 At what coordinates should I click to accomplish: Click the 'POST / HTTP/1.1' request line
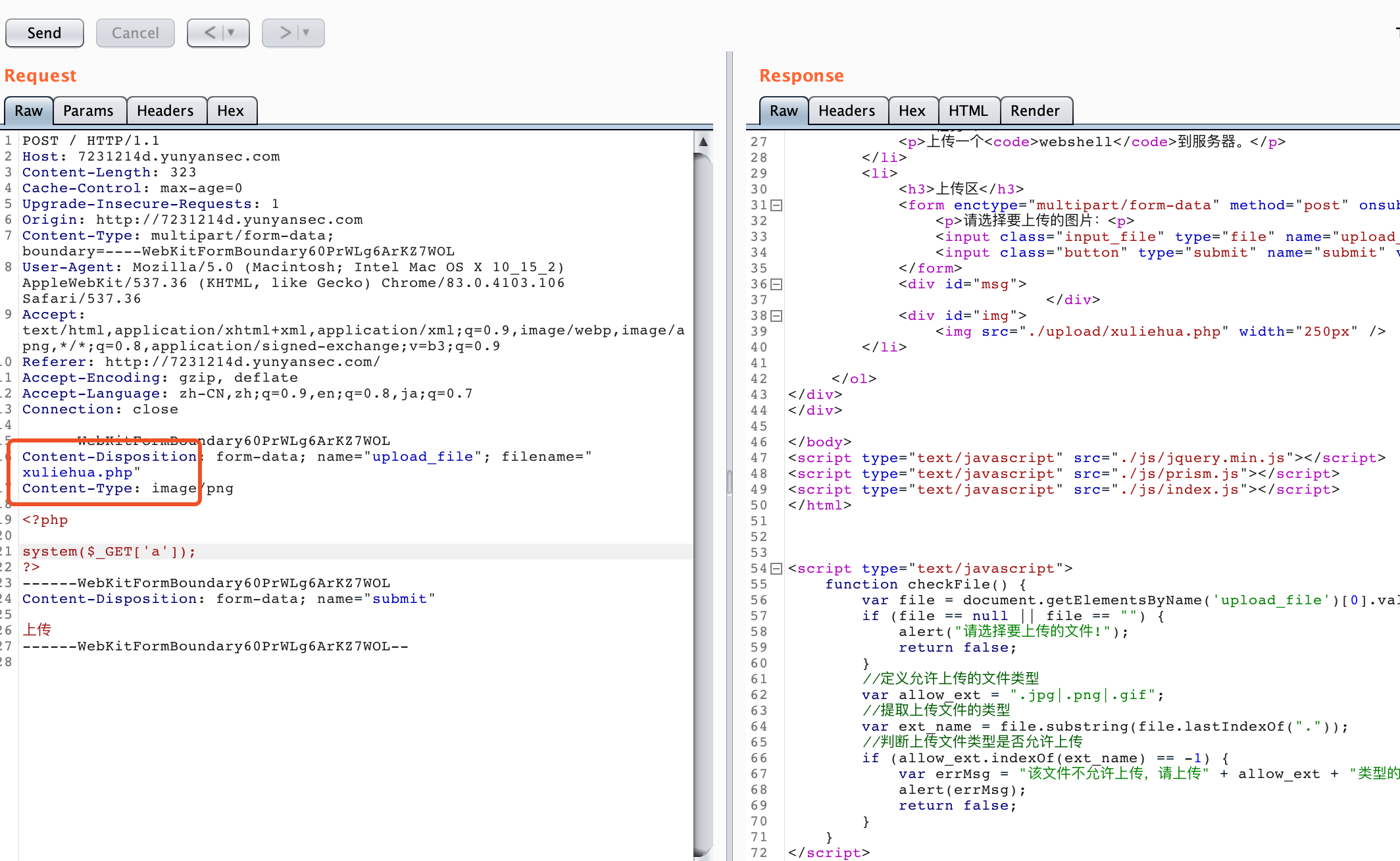point(91,141)
